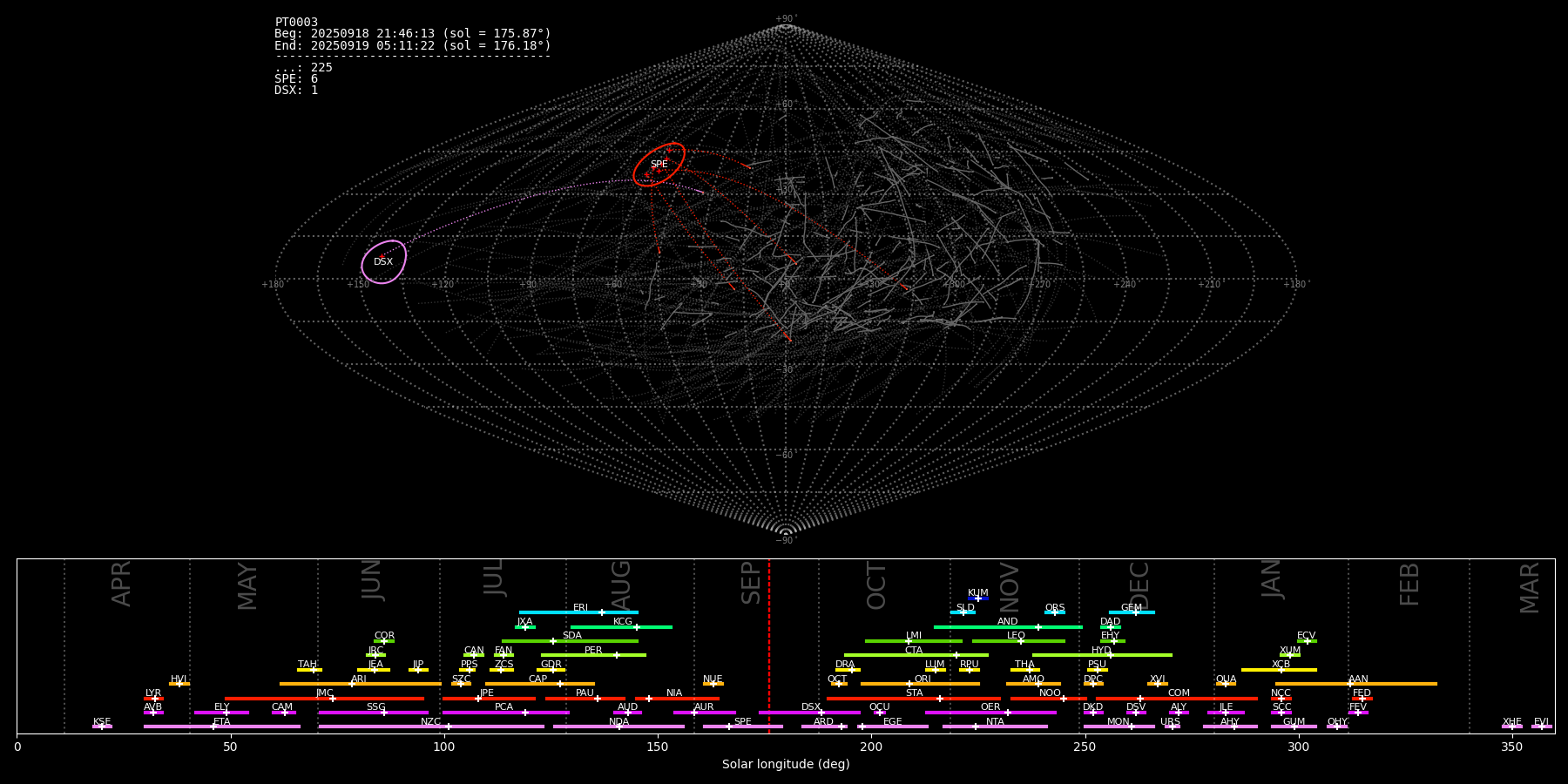Screen dimensions: 1568x784
Task: Click the SPE shower bar in bottom timeline
Action: 743,727
